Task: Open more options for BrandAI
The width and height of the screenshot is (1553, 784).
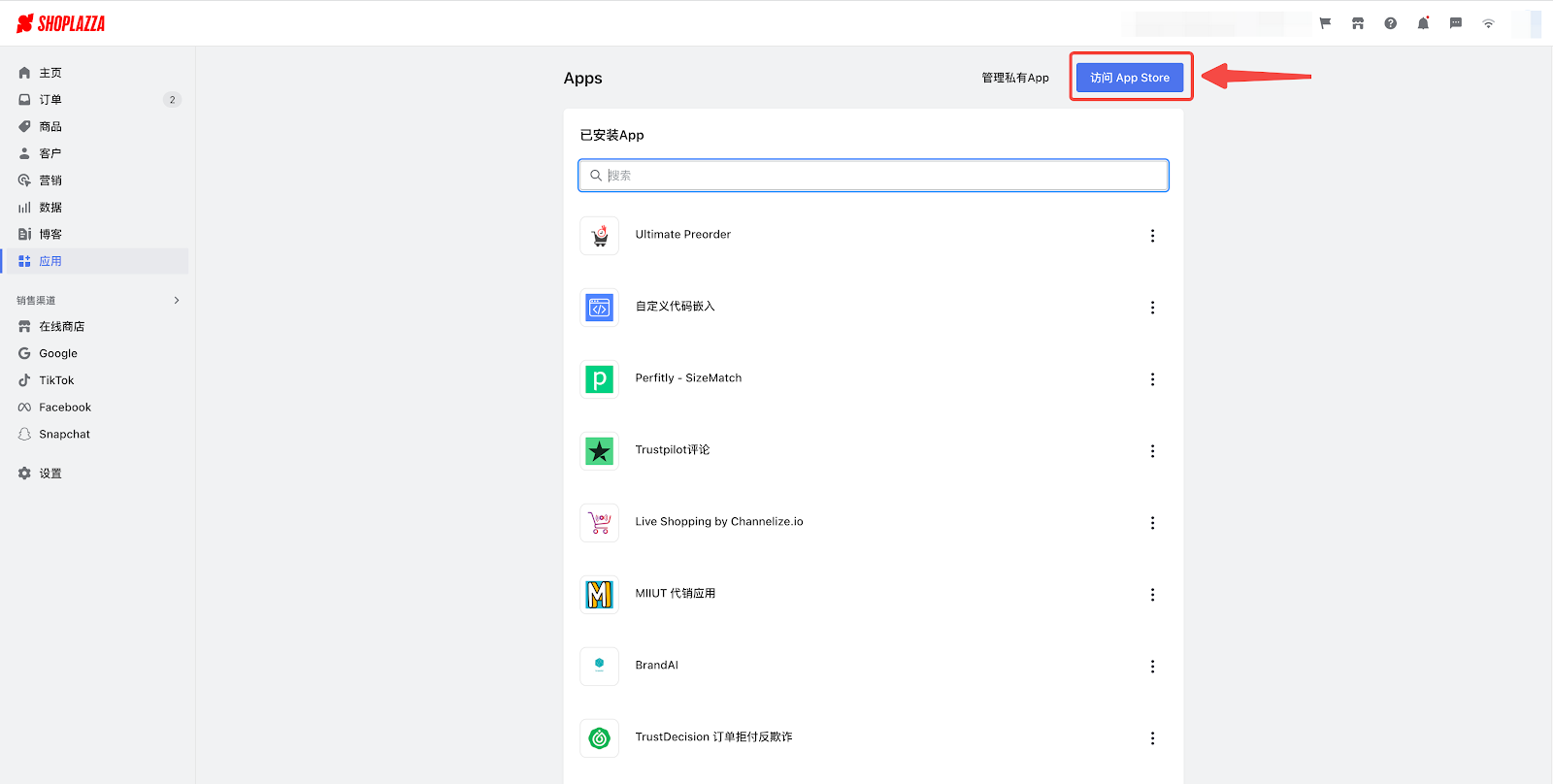Action: pos(1152,667)
